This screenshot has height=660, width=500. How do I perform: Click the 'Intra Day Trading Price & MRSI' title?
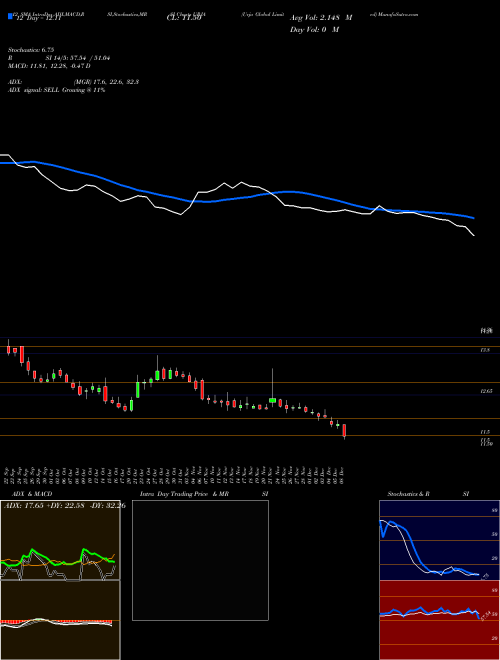(204, 494)
